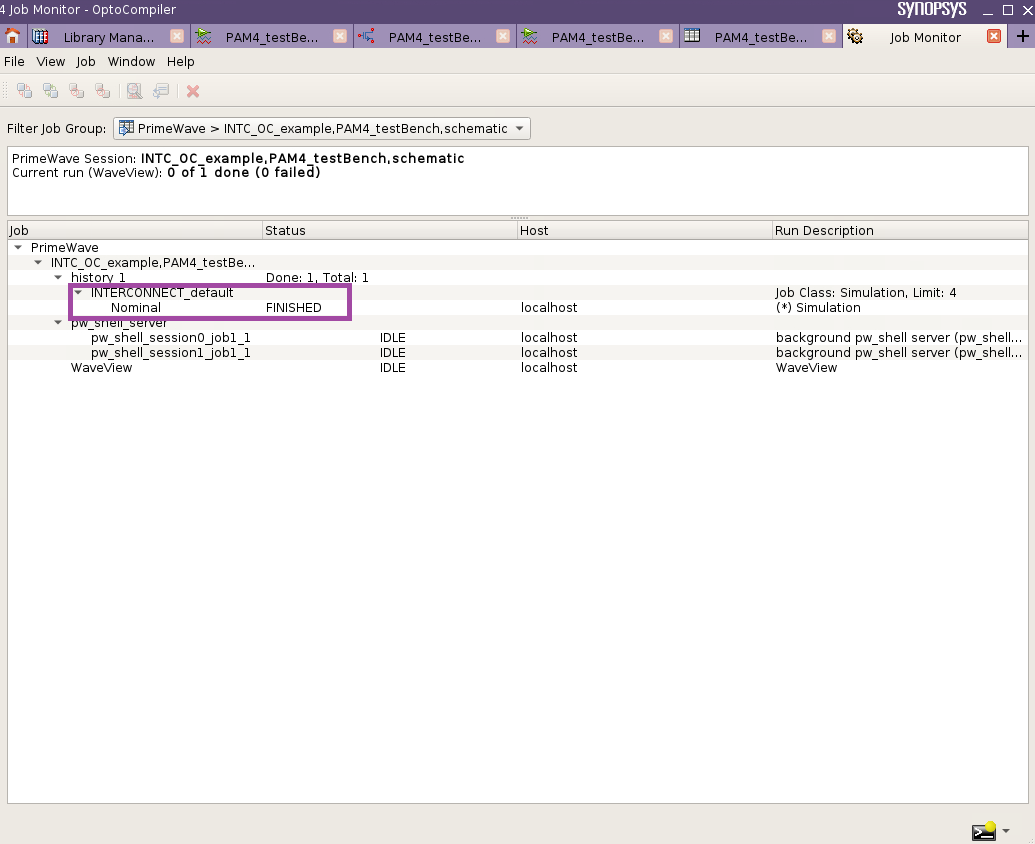
Task: Open the Help menu
Action: tap(180, 61)
